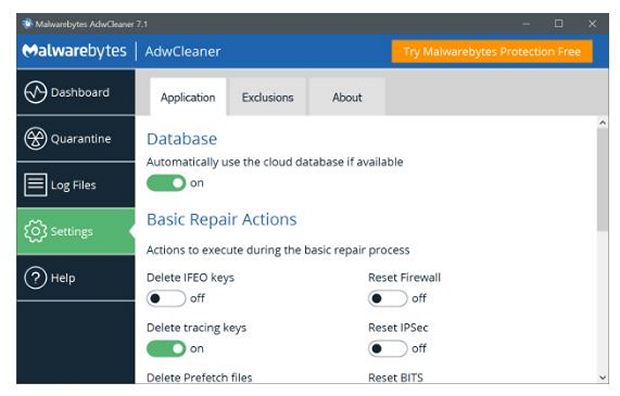Open the About tab

pyautogui.click(x=347, y=97)
